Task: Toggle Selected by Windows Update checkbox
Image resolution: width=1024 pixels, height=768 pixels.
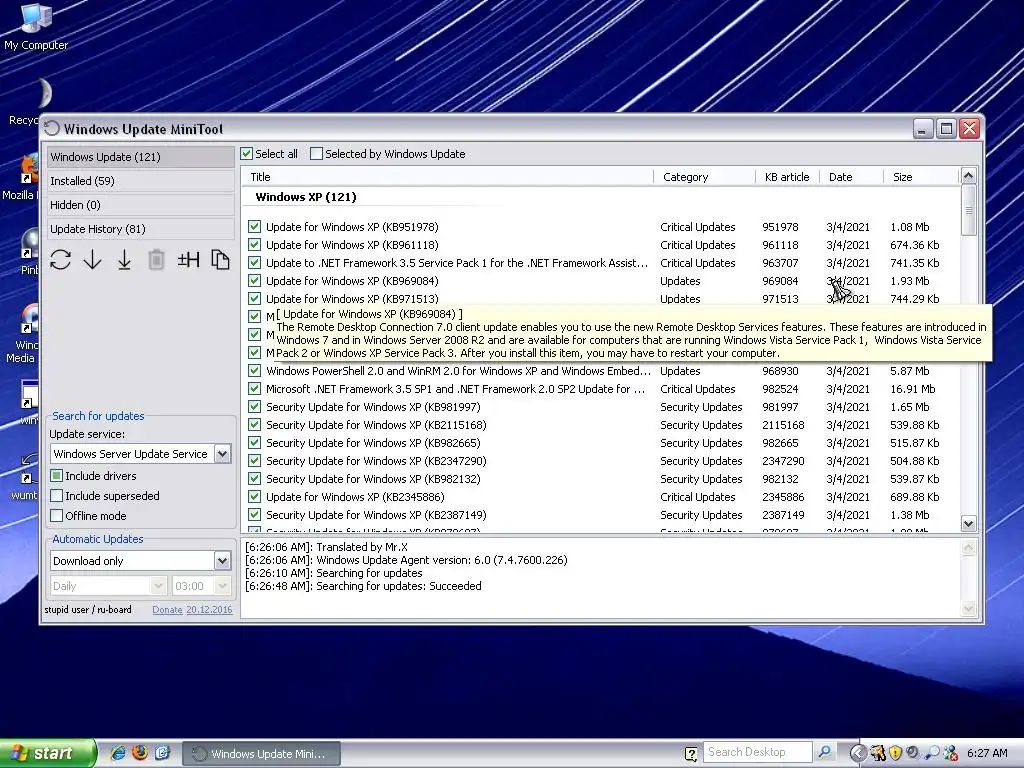Action: (316, 153)
